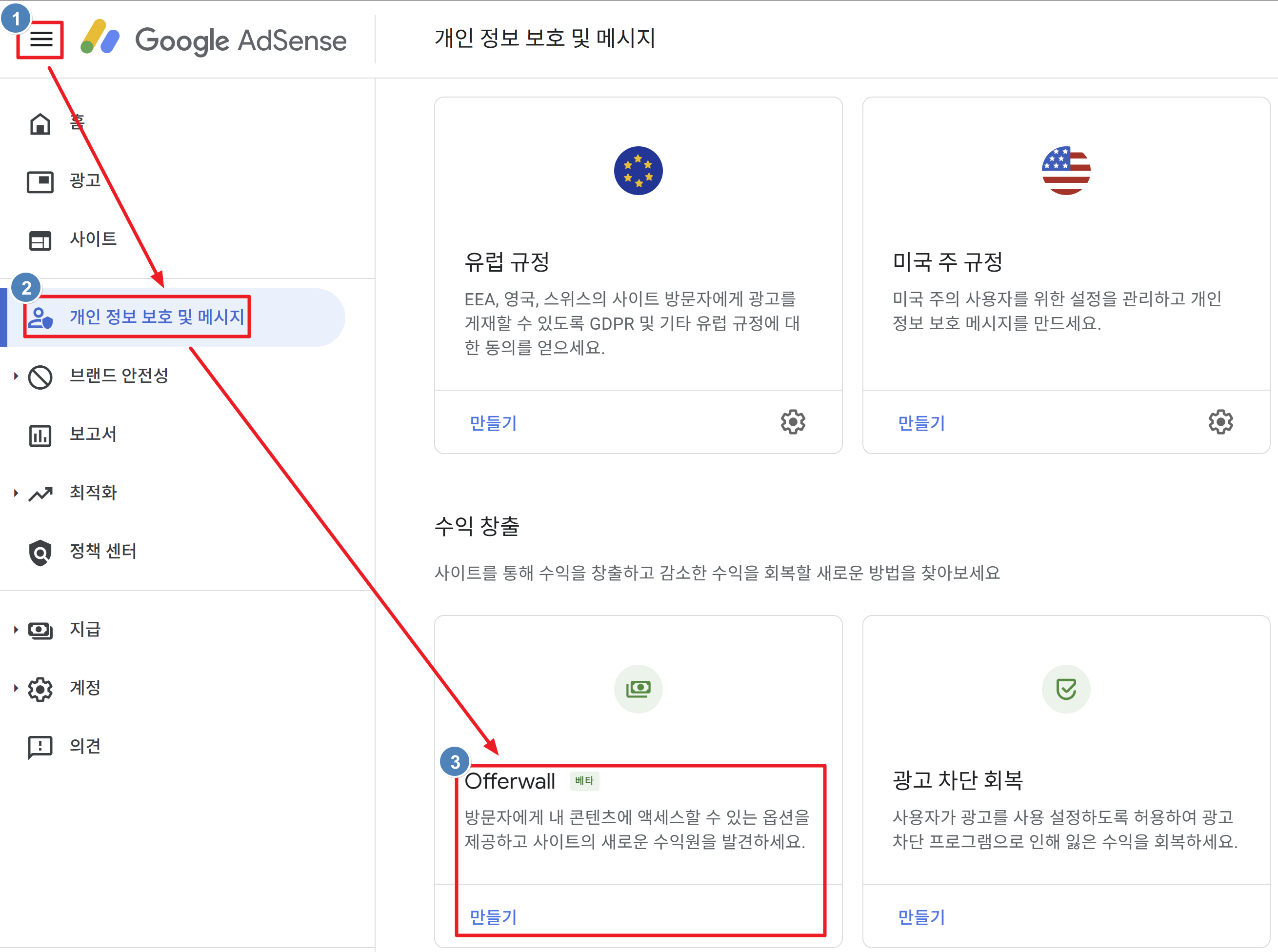The width and height of the screenshot is (1278, 952).
Task: Click the 최적화 sidebar label
Action: (93, 493)
